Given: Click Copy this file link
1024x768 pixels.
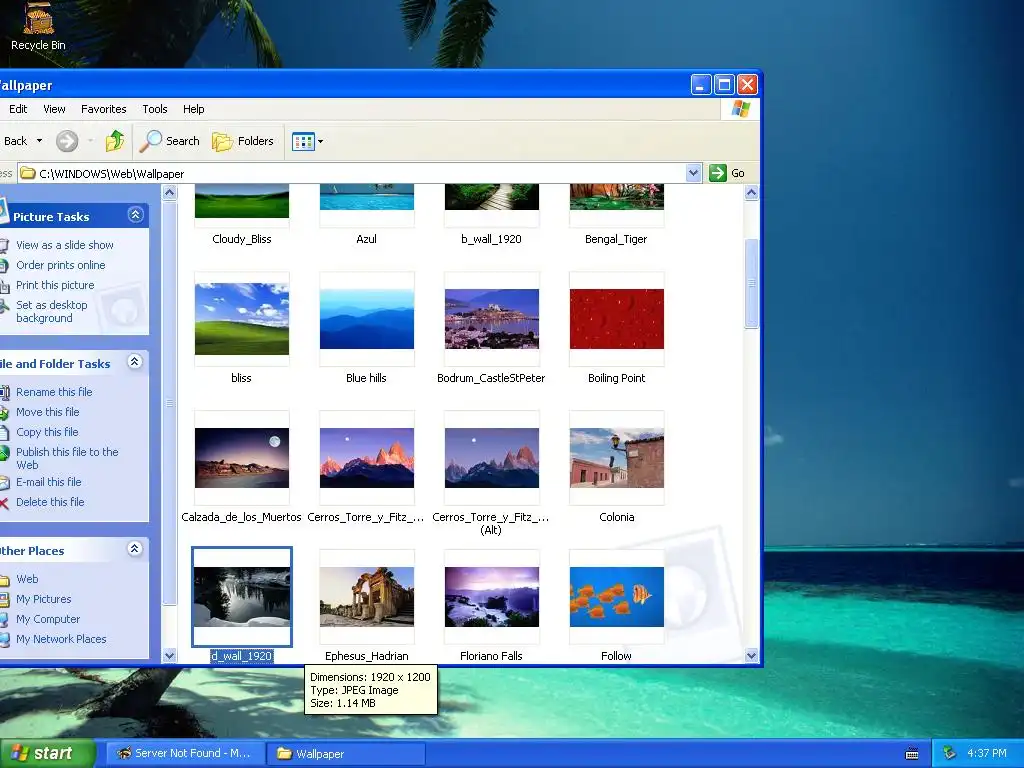Looking at the screenshot, I should point(47,432).
